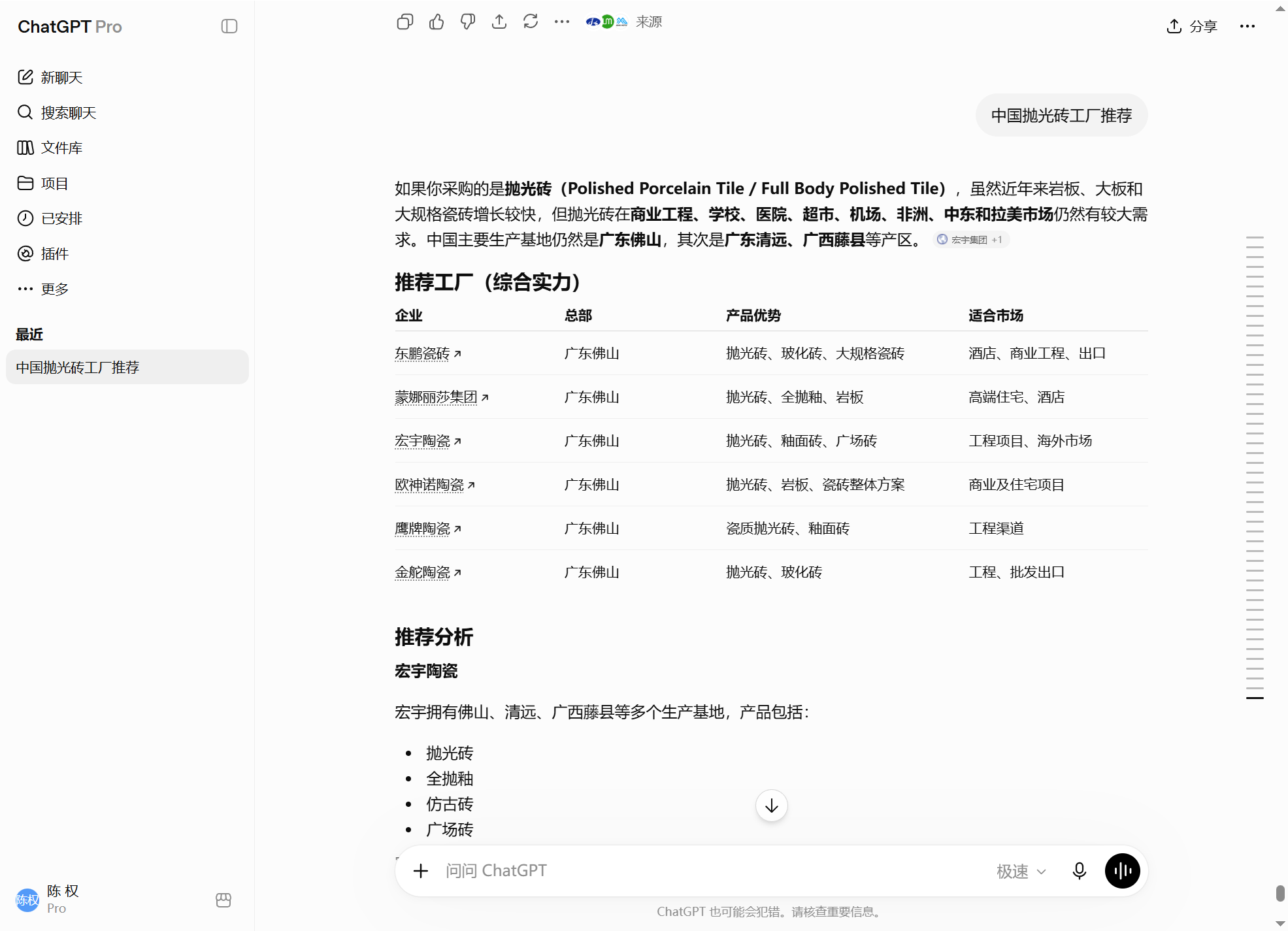Select the recent chat 中国抛光砖工厂推荐
Viewport: 1288px width, 931px height.
(127, 367)
